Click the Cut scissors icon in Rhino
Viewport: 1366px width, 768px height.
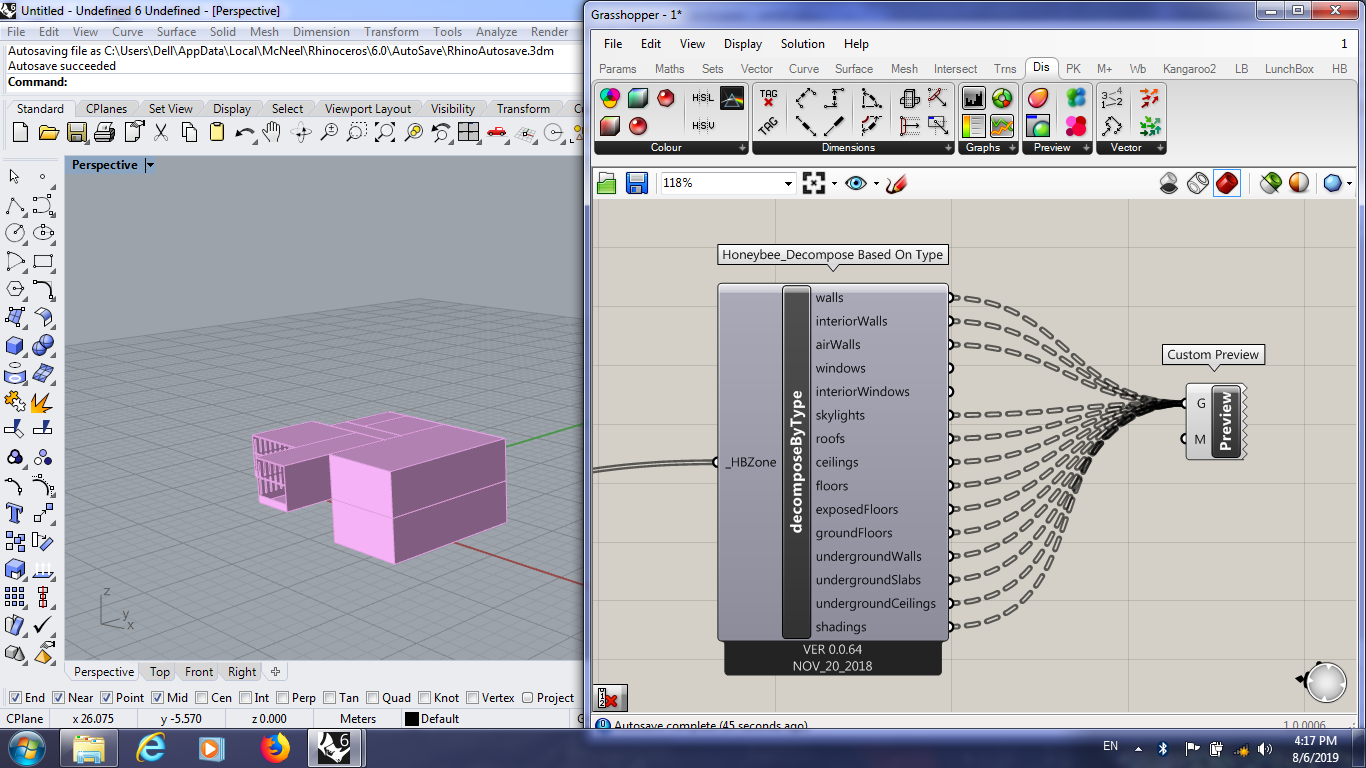pyautogui.click(x=161, y=132)
